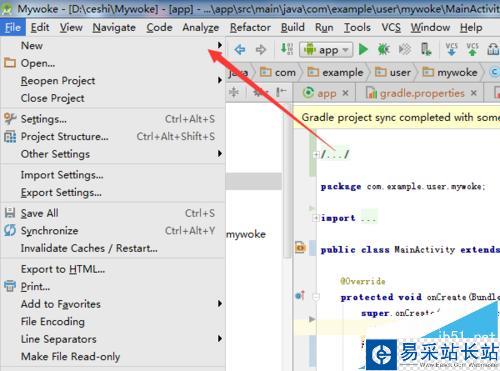The height and width of the screenshot is (371, 500).
Task: Click the scroll-from-source icon in the project panel
Action: click(x=234, y=92)
